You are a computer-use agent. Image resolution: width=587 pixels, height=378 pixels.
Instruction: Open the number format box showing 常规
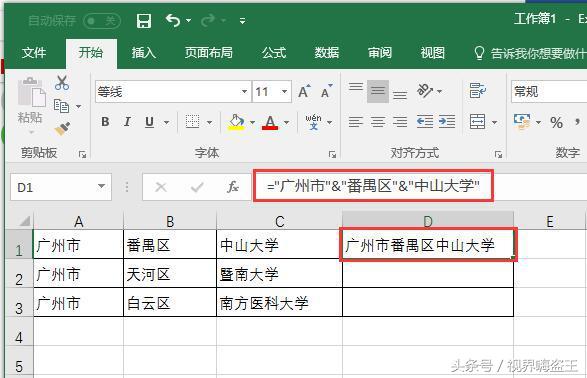(548, 91)
